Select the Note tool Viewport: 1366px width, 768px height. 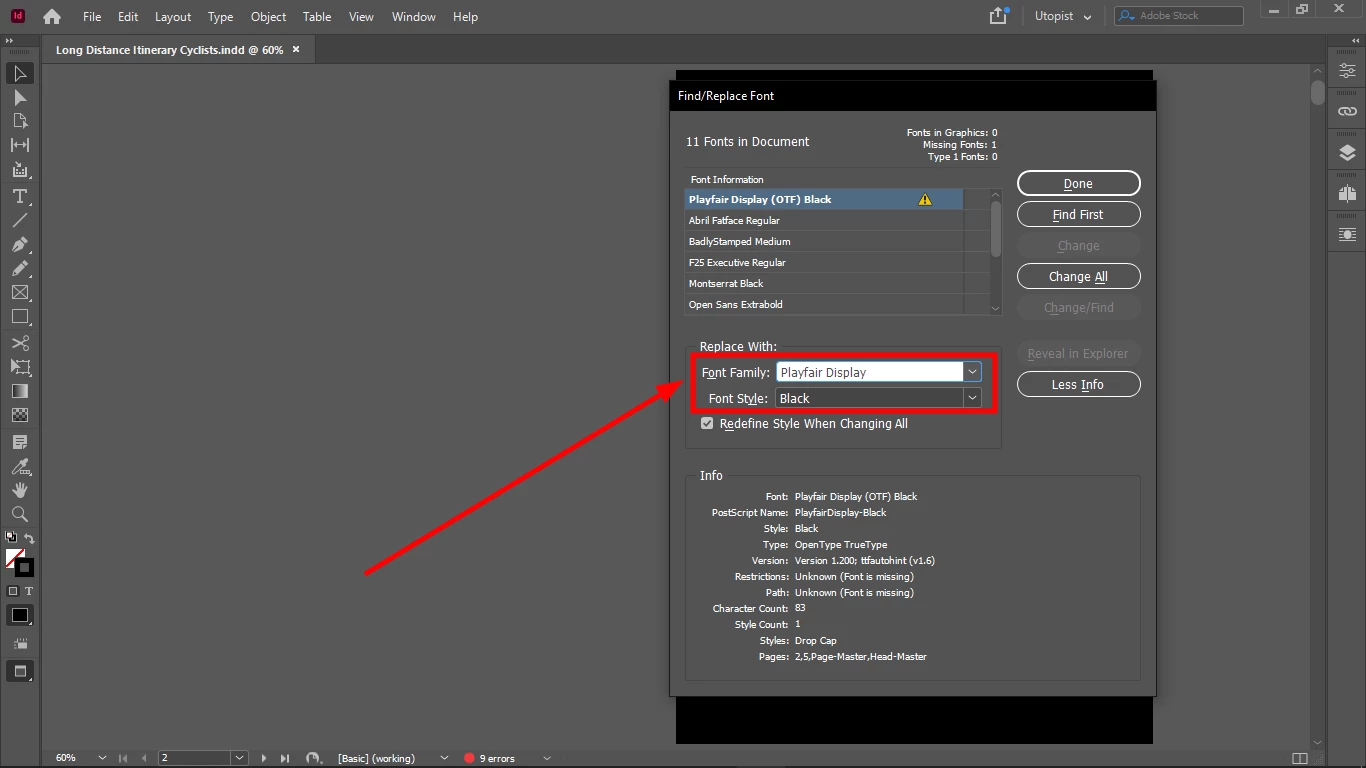[x=20, y=442]
